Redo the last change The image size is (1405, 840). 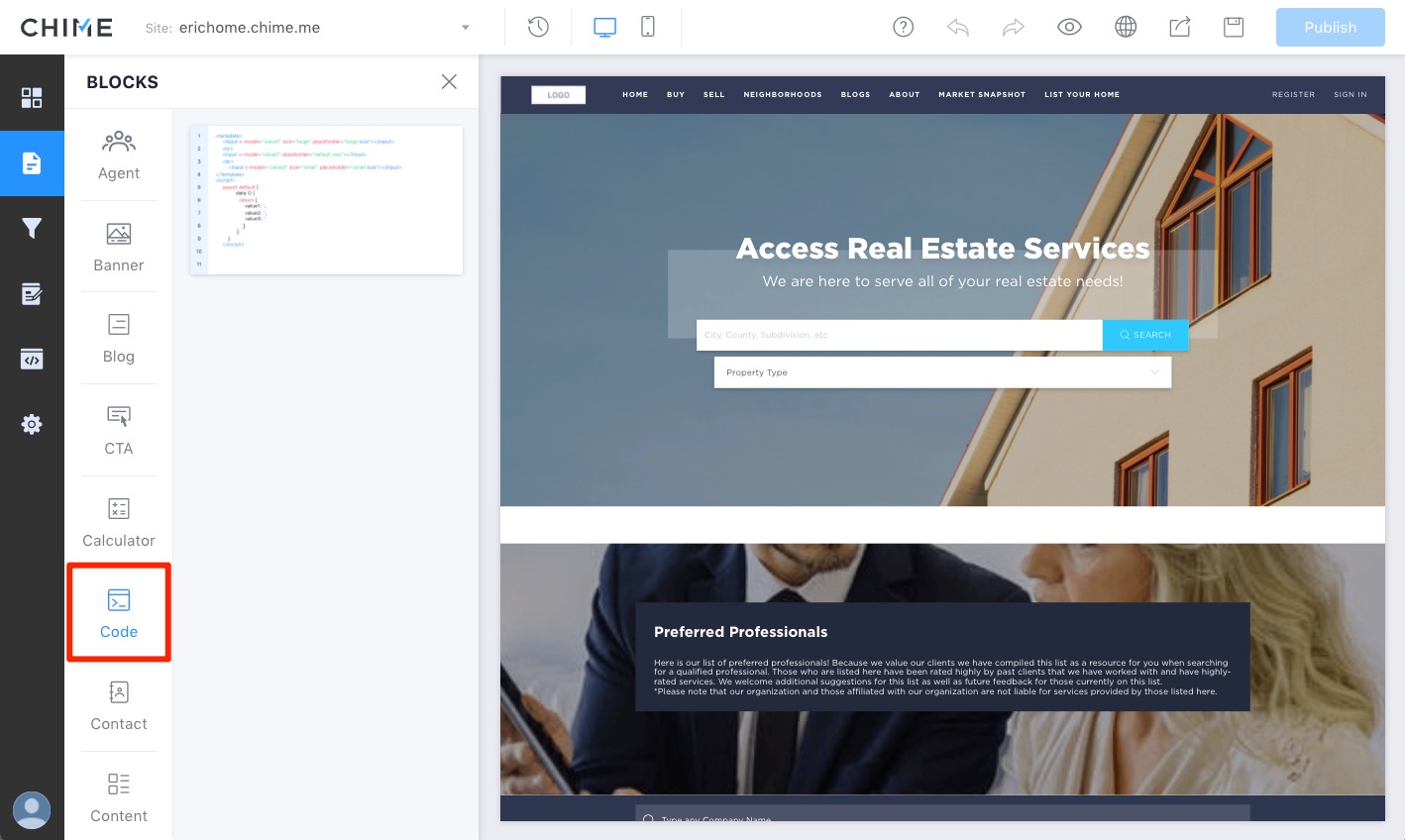tap(1013, 28)
